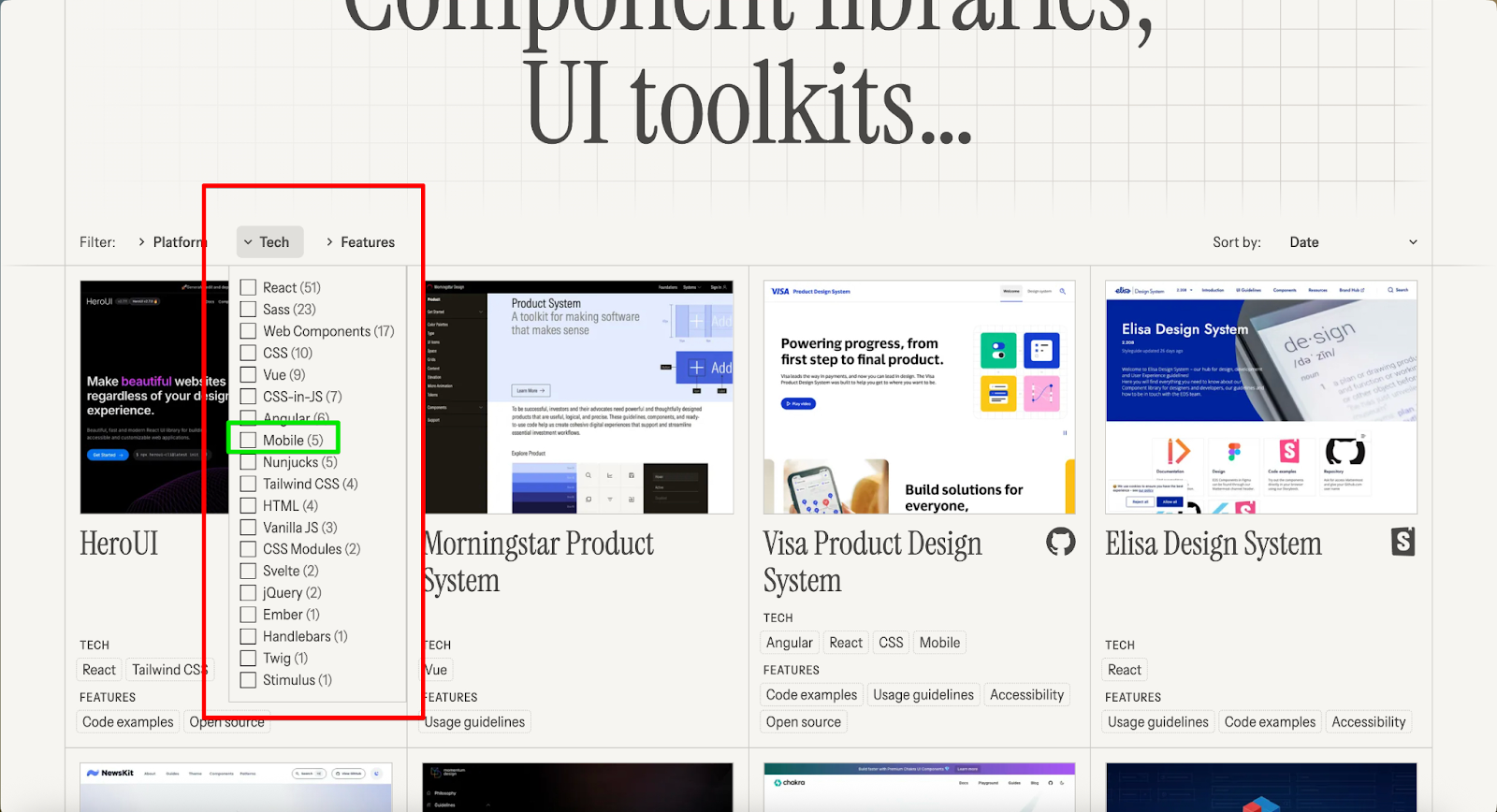Tick the Tailwind CSS (4) checkbox

(x=248, y=484)
